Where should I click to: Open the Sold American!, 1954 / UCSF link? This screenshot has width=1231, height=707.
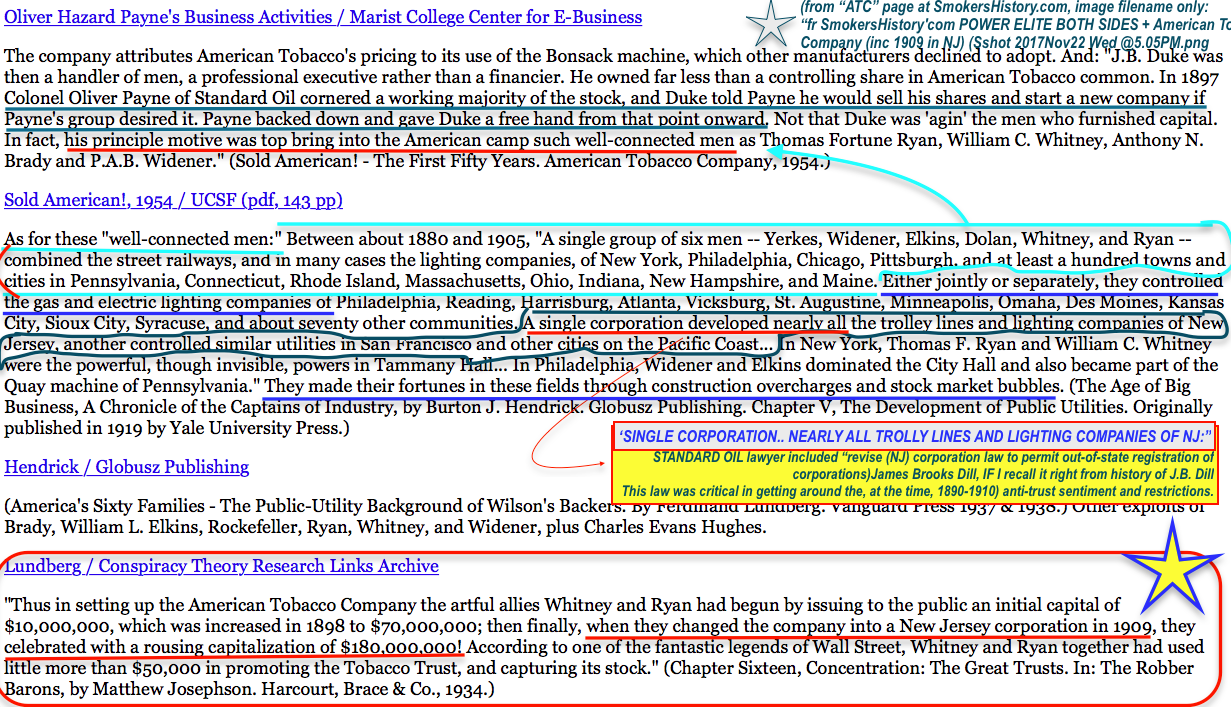(173, 200)
